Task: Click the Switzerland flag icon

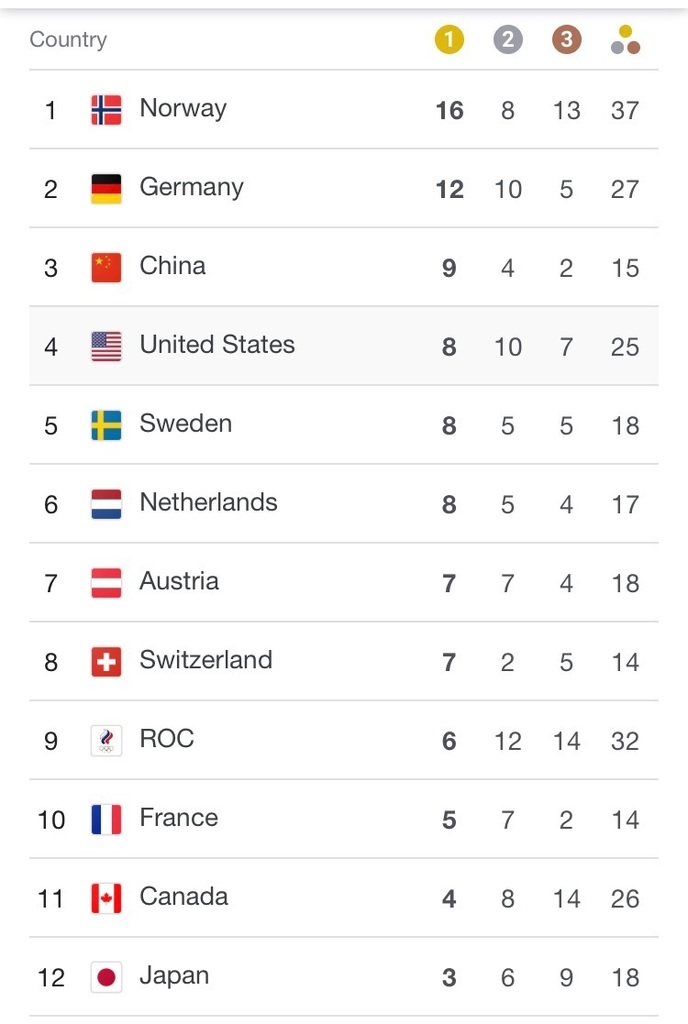Action: click(106, 662)
